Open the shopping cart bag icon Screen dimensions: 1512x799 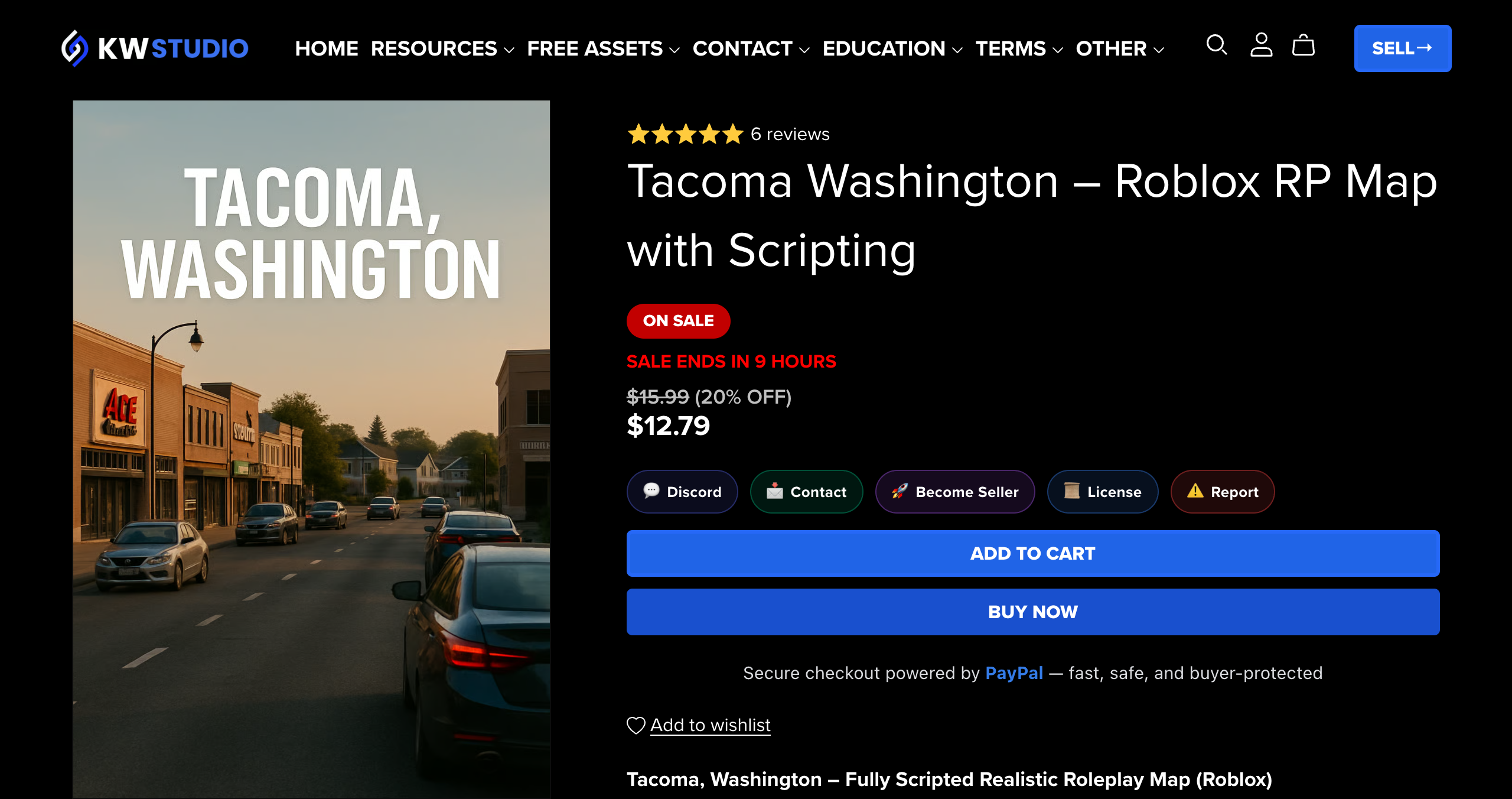pos(1304,46)
